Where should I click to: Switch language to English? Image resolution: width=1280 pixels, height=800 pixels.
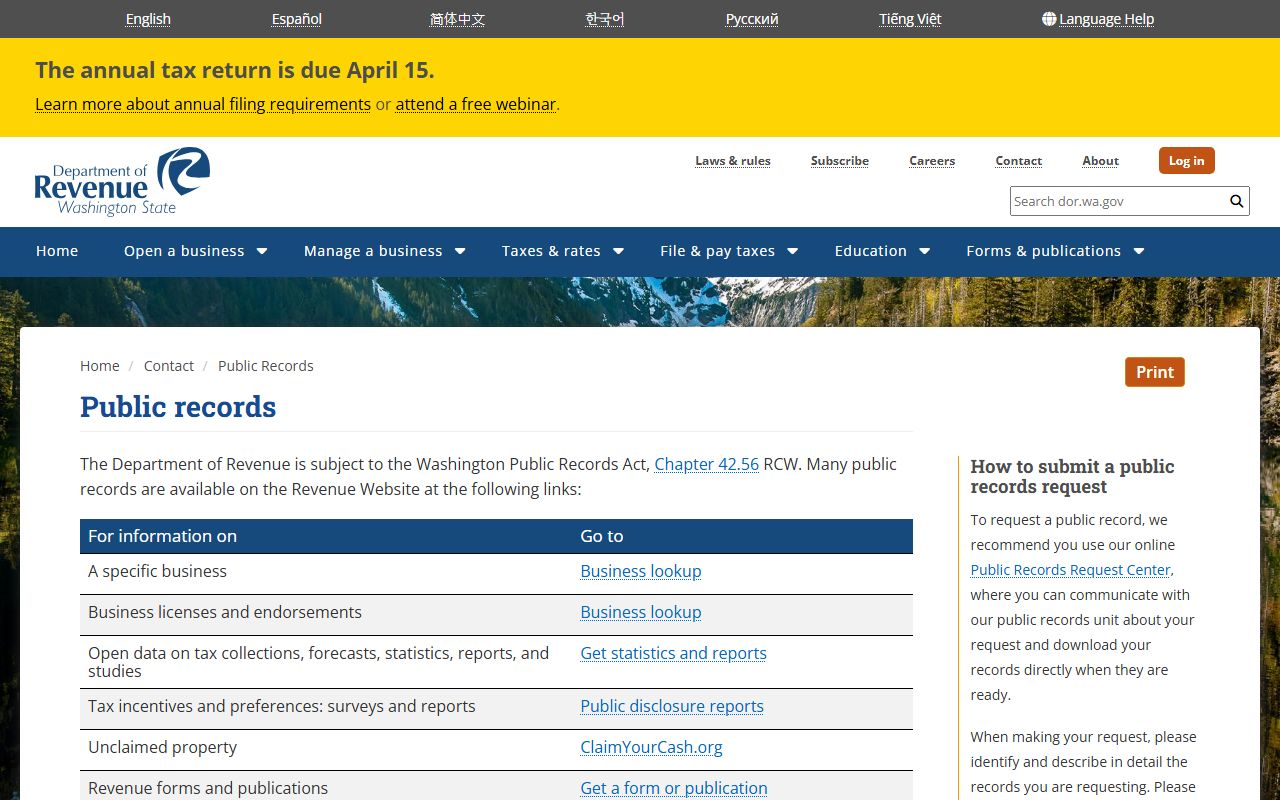pos(148,19)
